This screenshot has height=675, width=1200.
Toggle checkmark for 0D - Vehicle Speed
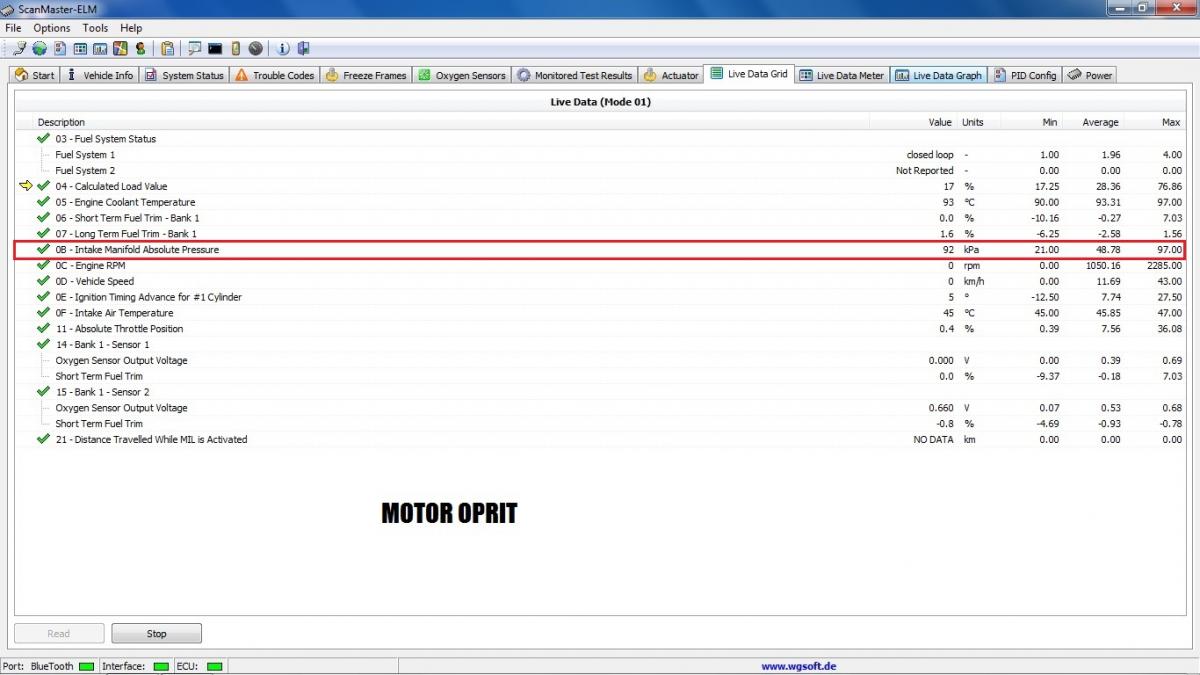(x=43, y=281)
